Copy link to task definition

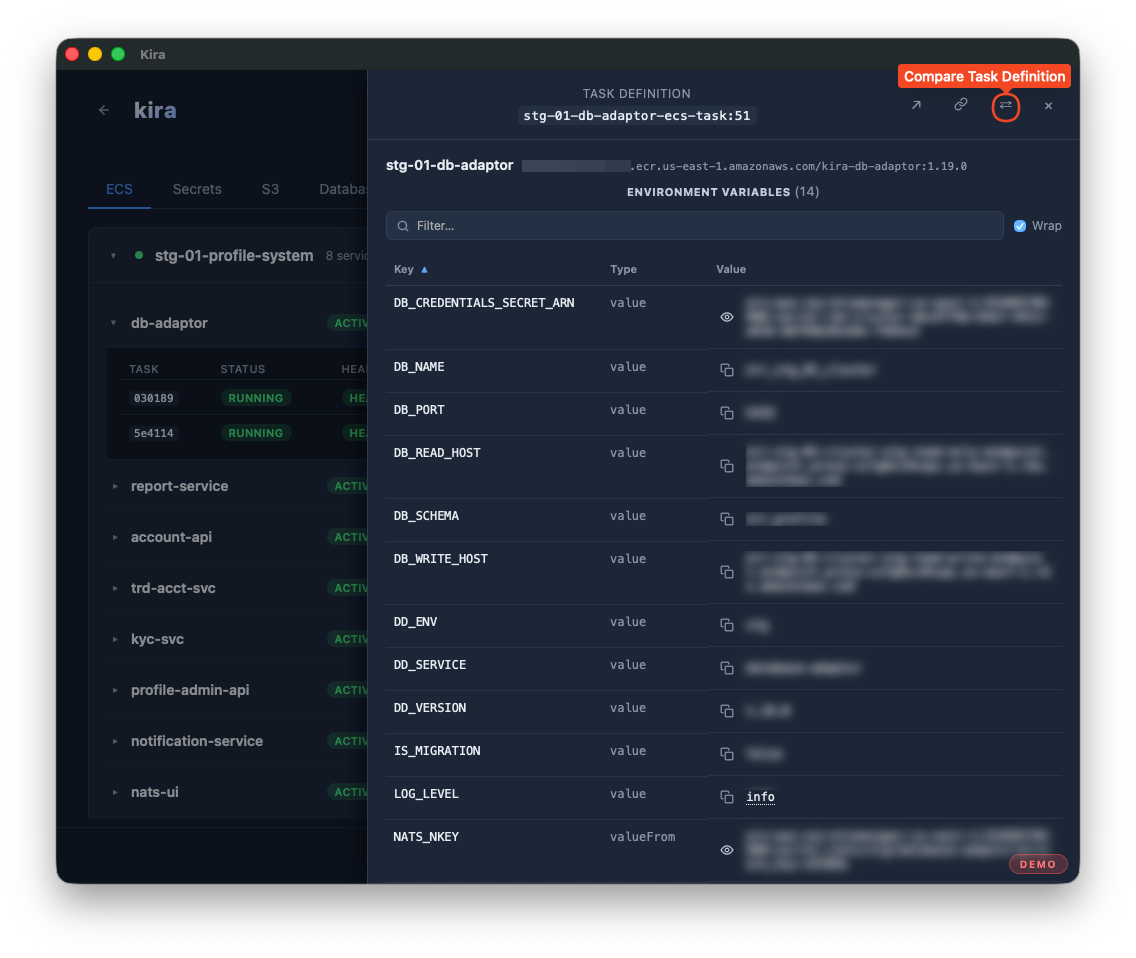(x=961, y=105)
